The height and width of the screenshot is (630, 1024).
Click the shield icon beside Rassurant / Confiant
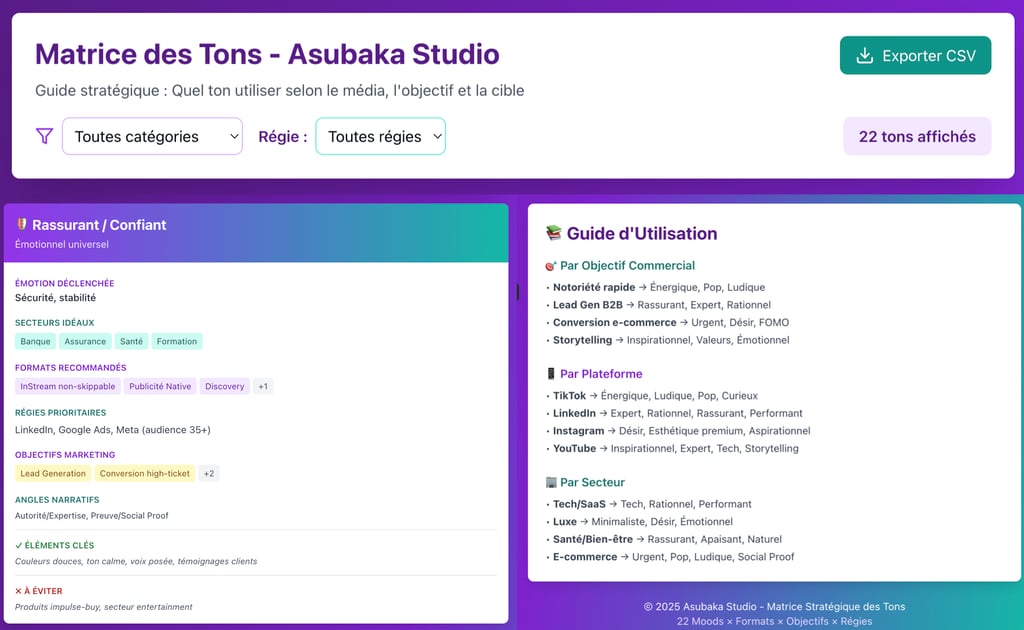[22, 225]
